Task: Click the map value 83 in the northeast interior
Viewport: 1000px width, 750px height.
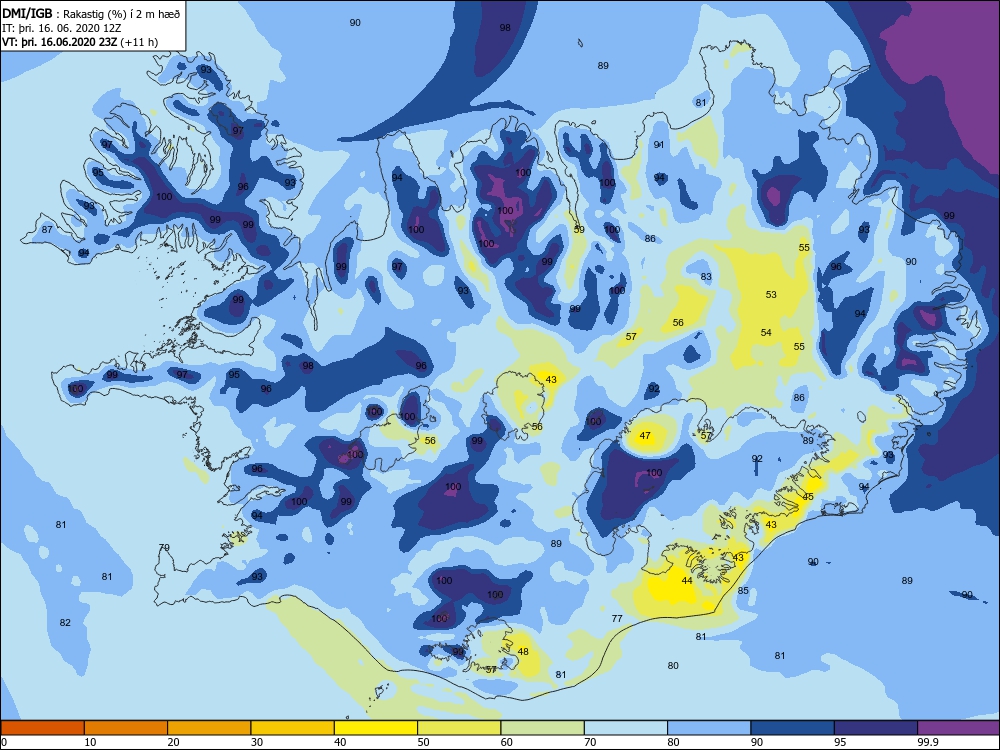Action: 706,277
